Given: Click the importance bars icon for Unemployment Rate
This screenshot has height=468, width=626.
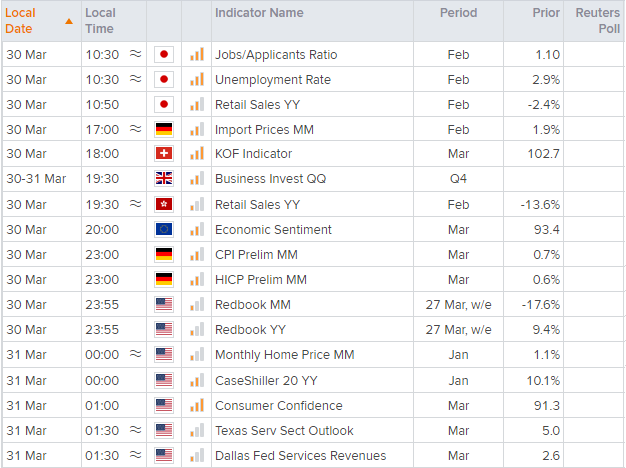Looking at the screenshot, I should click(196, 79).
